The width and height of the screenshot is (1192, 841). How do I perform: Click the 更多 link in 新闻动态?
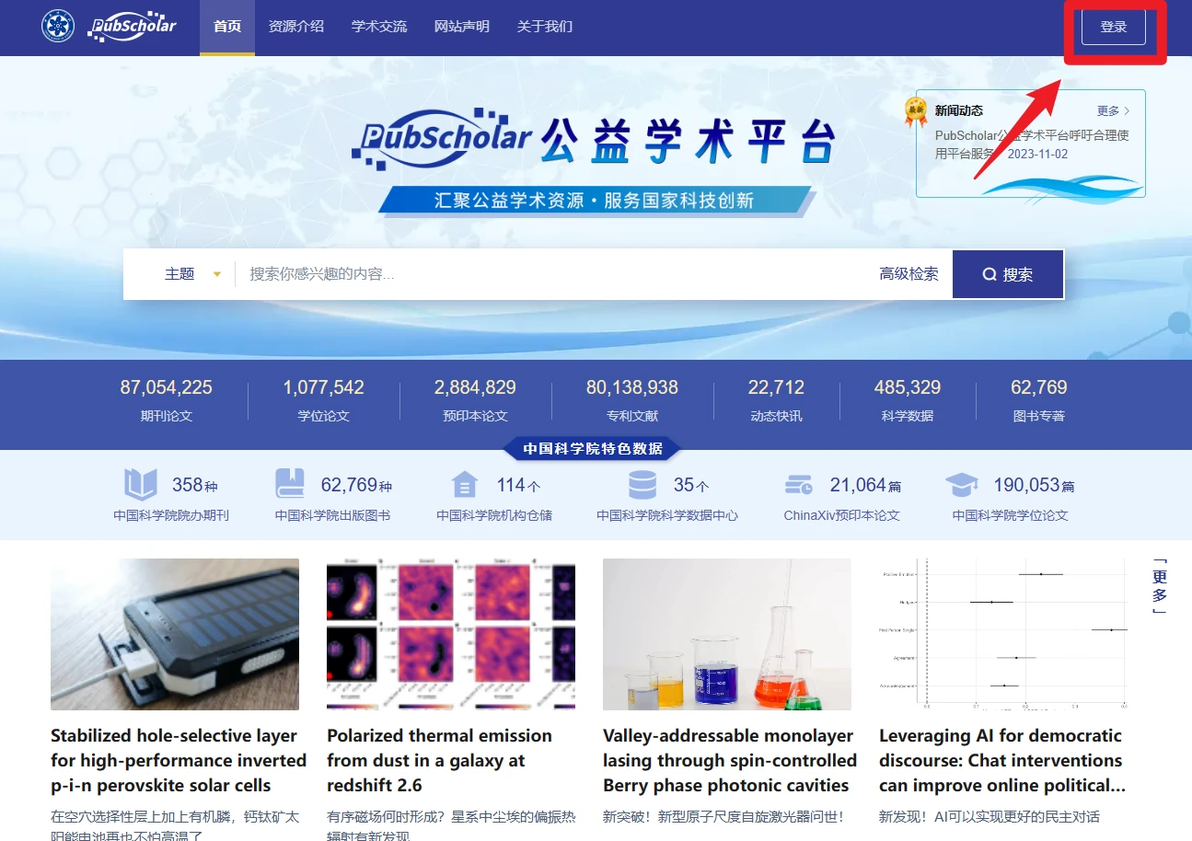(x=1113, y=111)
